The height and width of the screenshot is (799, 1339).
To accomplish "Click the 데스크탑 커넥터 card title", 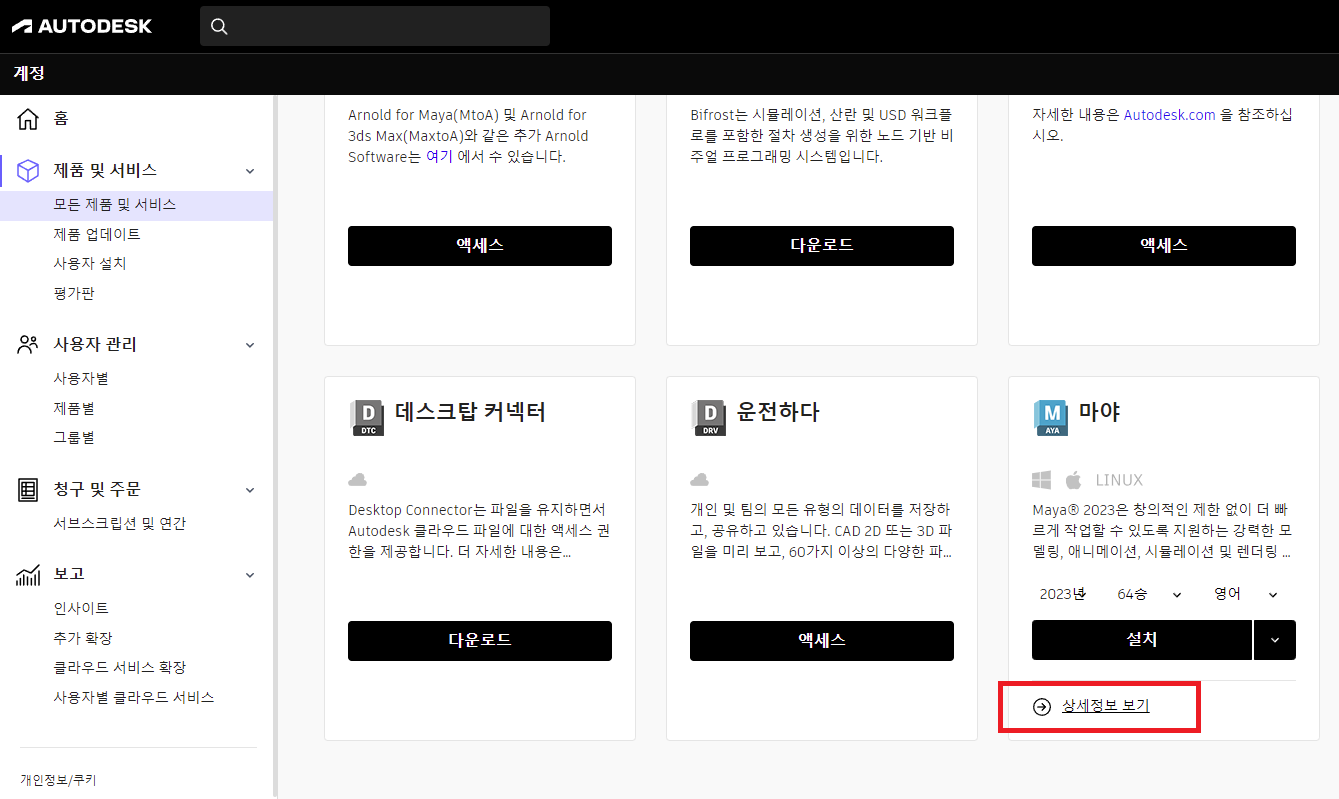I will pyautogui.click(x=470, y=412).
